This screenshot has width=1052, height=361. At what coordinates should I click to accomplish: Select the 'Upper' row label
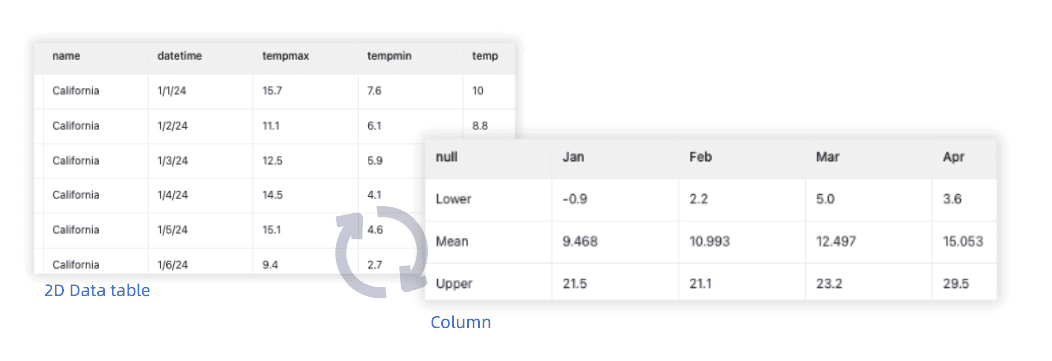(x=454, y=284)
